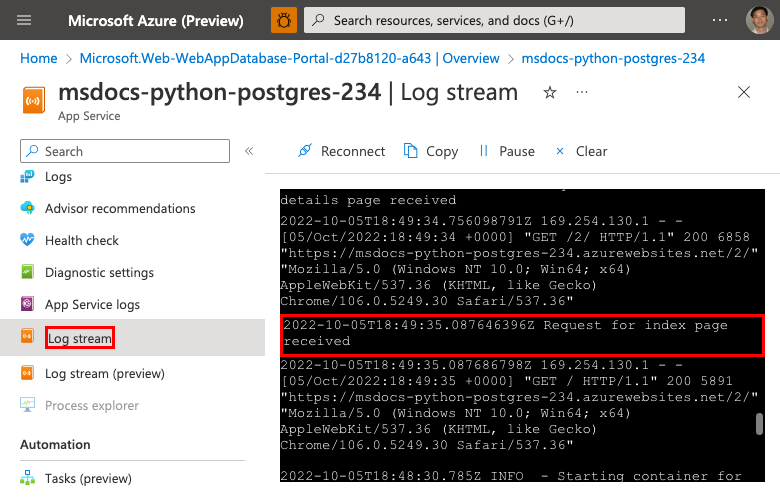Select Log stream (preview) item
780x500 pixels.
(x=104, y=373)
